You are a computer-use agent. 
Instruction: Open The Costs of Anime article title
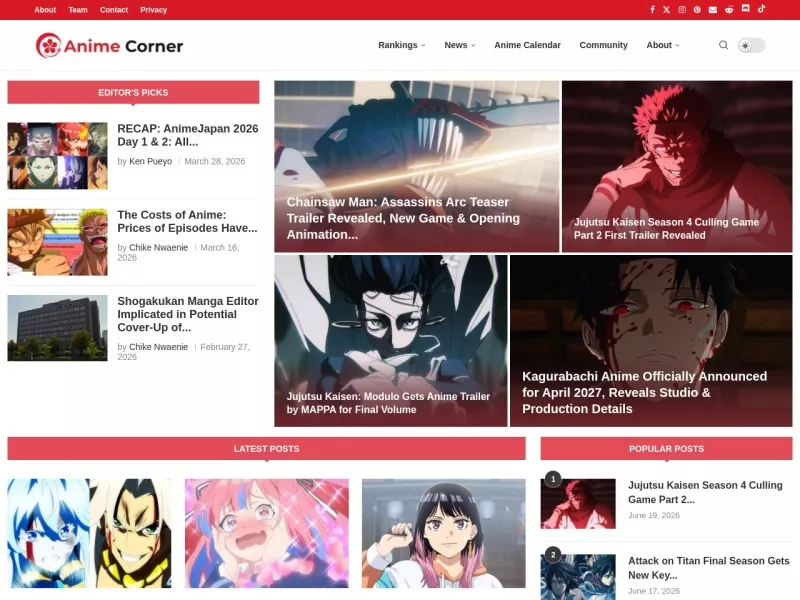tap(187, 221)
